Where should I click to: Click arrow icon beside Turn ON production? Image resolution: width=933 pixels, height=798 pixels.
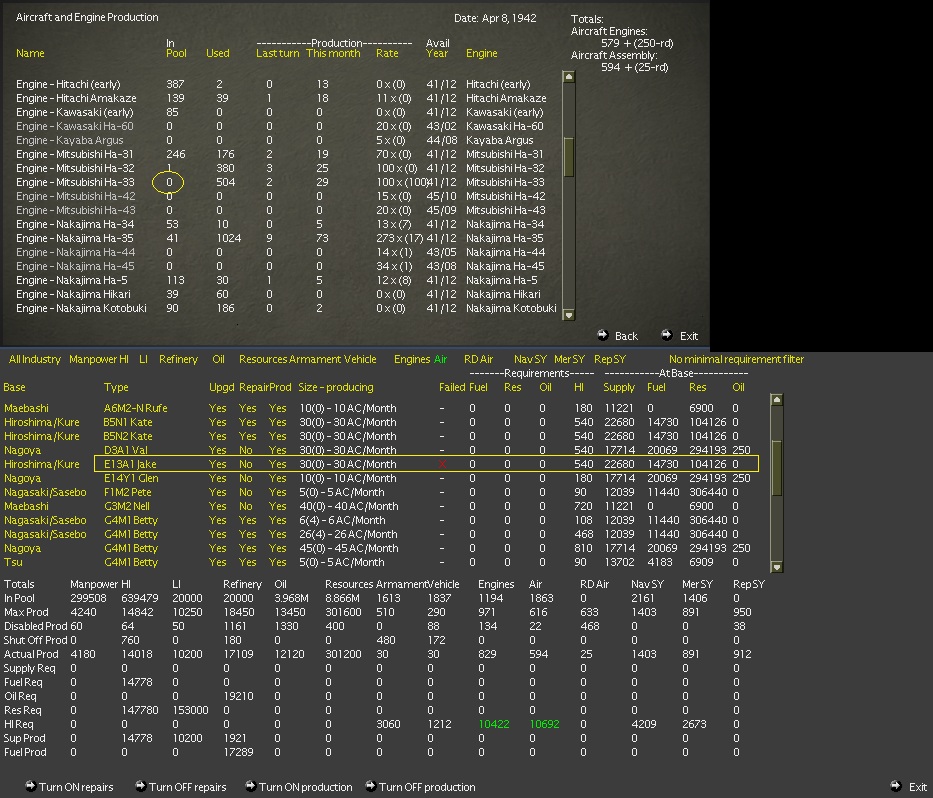coord(251,786)
